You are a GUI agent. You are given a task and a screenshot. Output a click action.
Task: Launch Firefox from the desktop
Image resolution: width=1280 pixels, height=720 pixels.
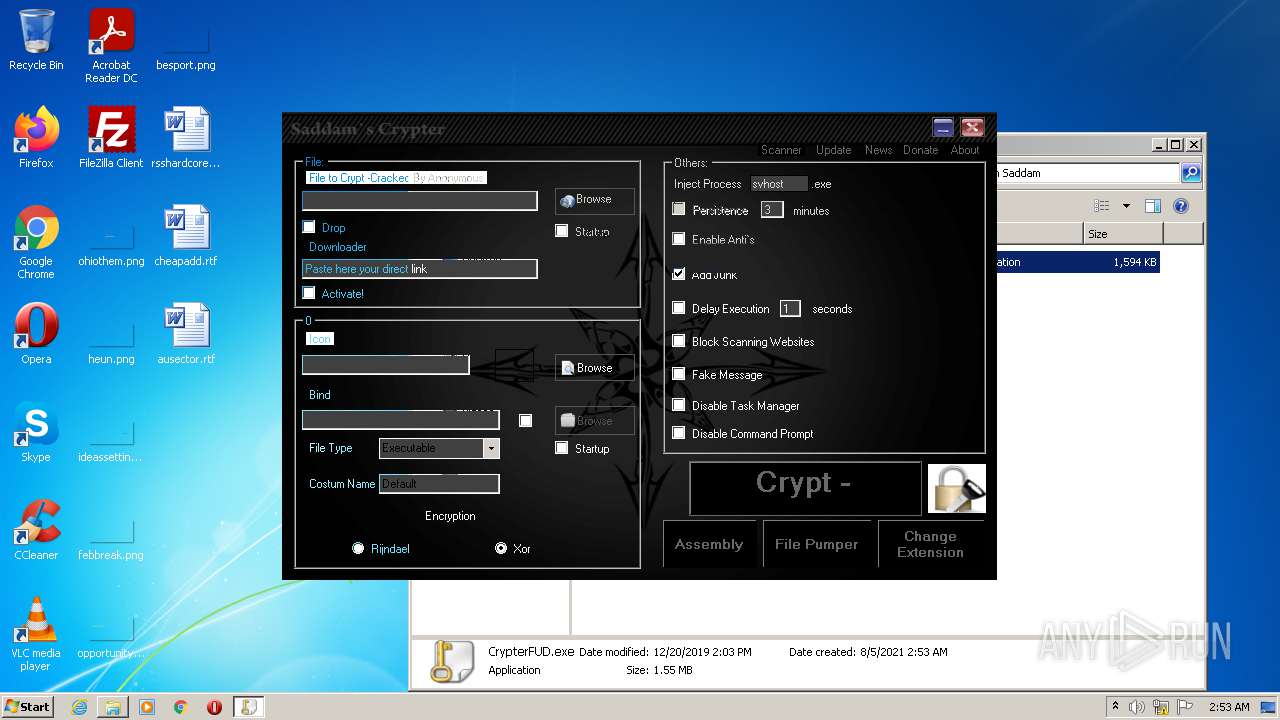point(36,138)
